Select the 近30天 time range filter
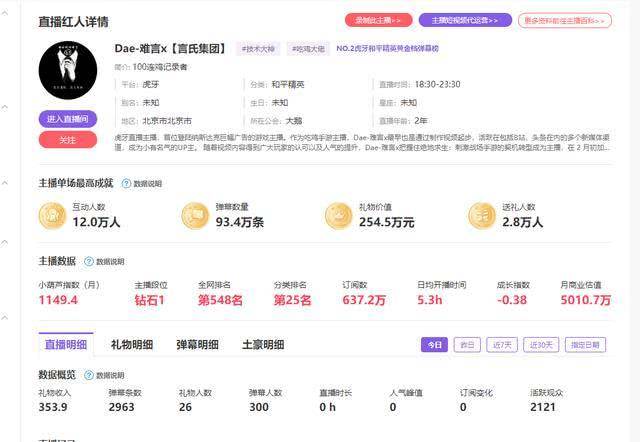The width and height of the screenshot is (640, 442). 538,344
